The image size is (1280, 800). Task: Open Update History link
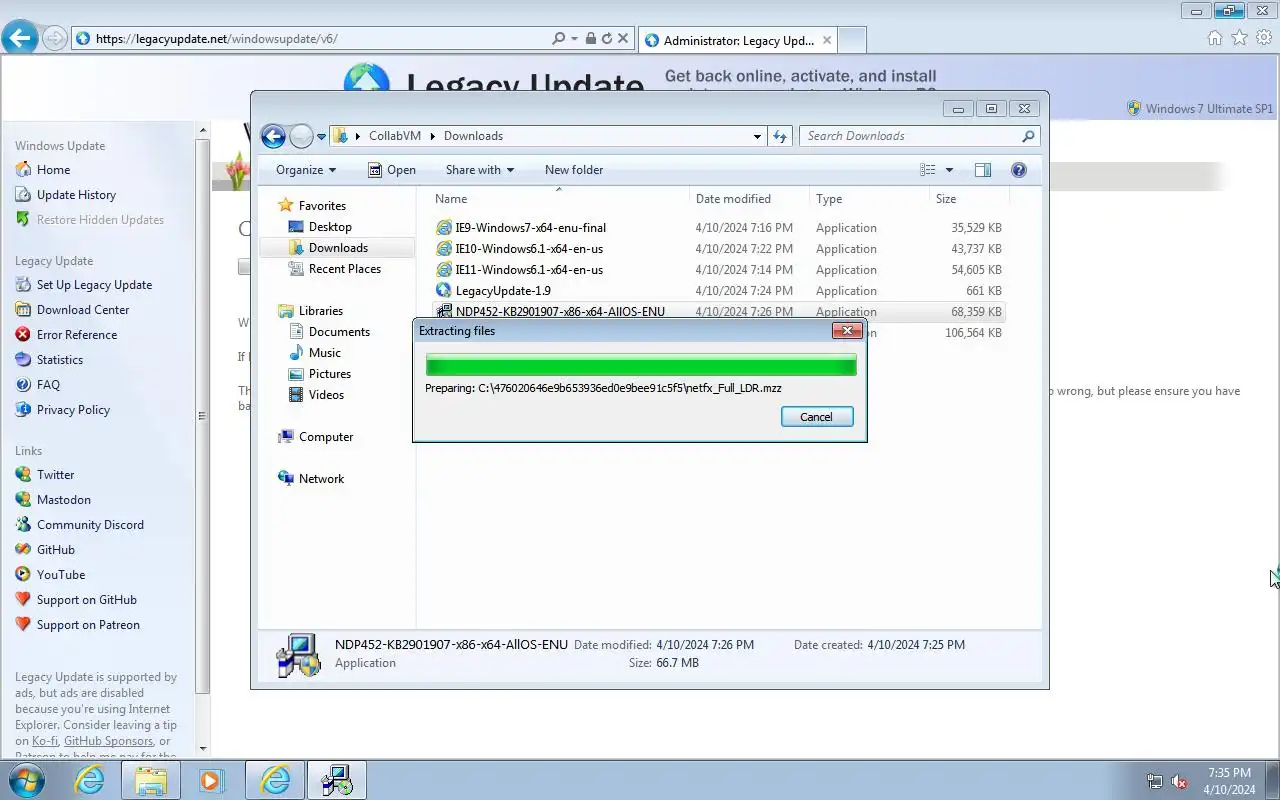(x=76, y=195)
